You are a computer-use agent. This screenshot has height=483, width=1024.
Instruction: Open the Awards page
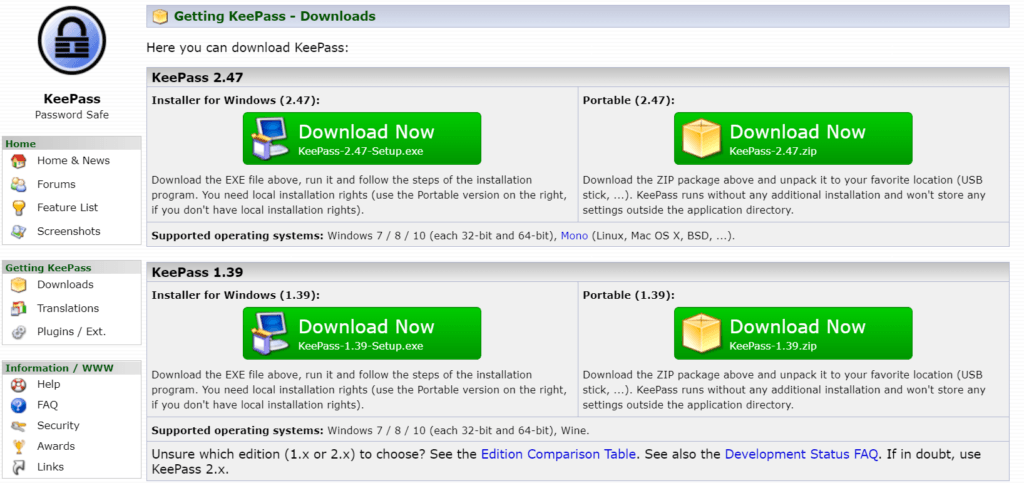click(x=56, y=446)
